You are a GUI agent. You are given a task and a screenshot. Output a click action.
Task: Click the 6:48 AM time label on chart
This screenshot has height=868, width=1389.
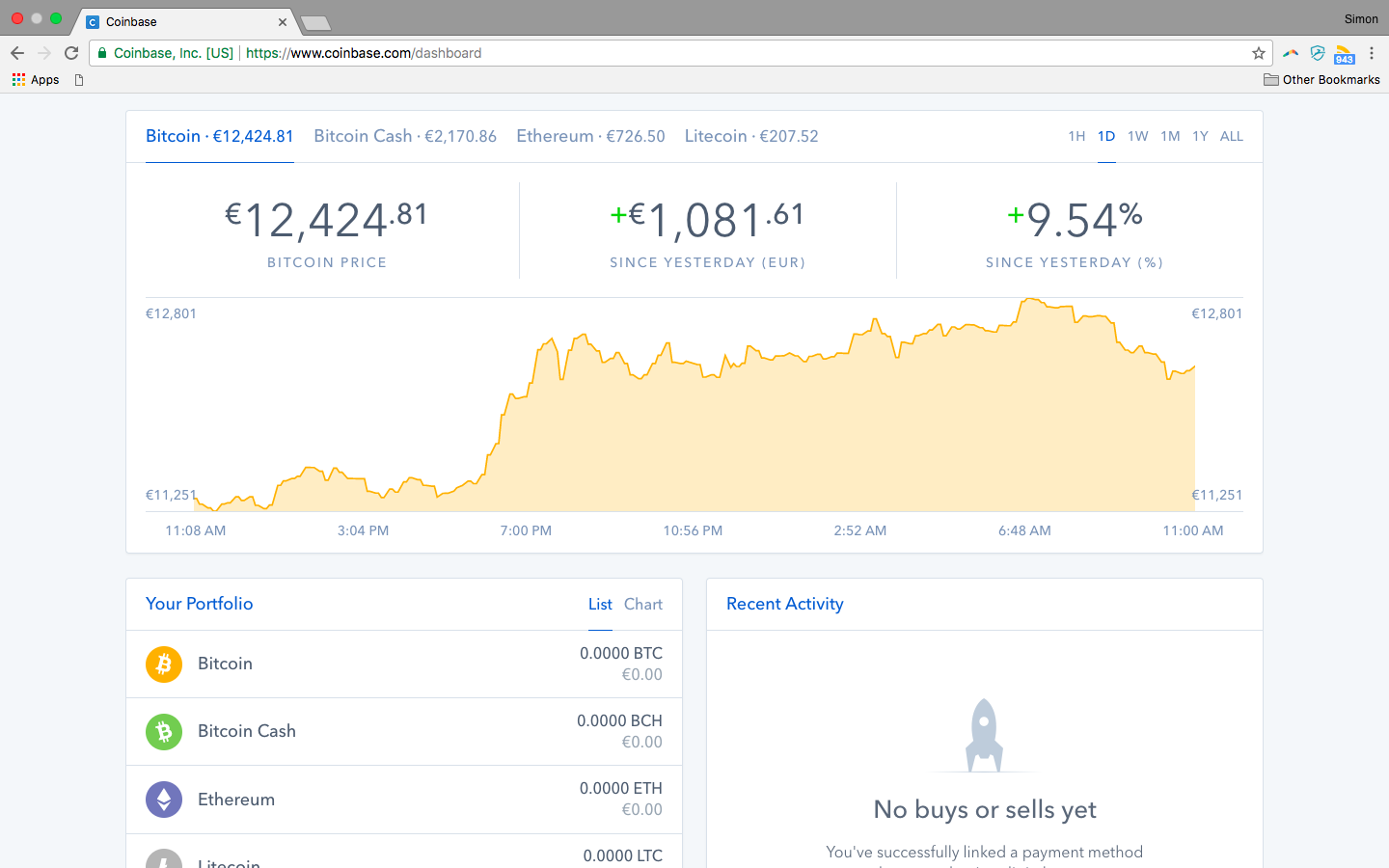tap(1024, 530)
